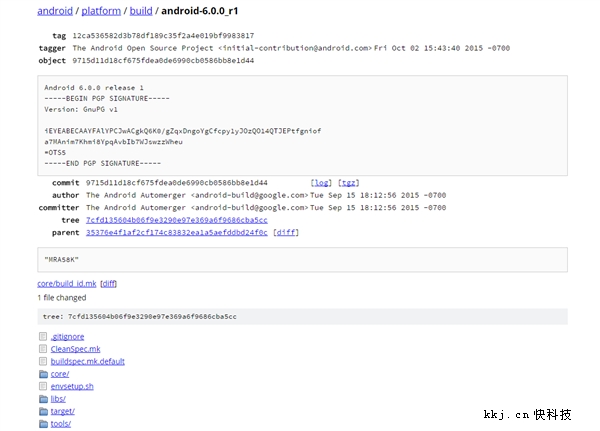Open the target/ directory link
The width and height of the screenshot is (600, 431).
click(x=62, y=411)
